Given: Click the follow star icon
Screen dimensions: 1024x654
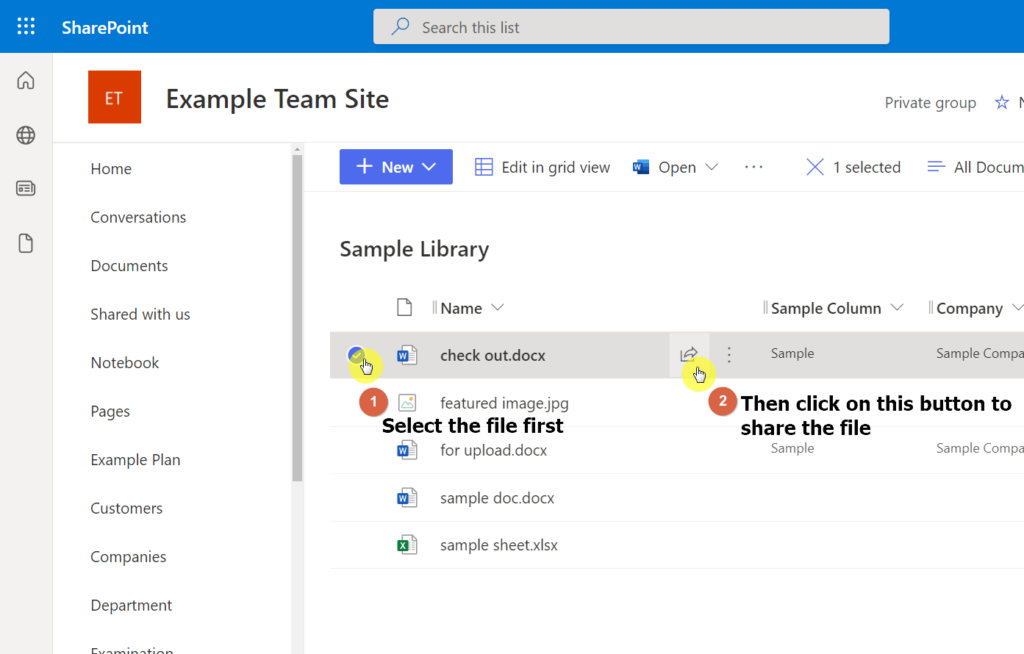Looking at the screenshot, I should point(1001,103).
